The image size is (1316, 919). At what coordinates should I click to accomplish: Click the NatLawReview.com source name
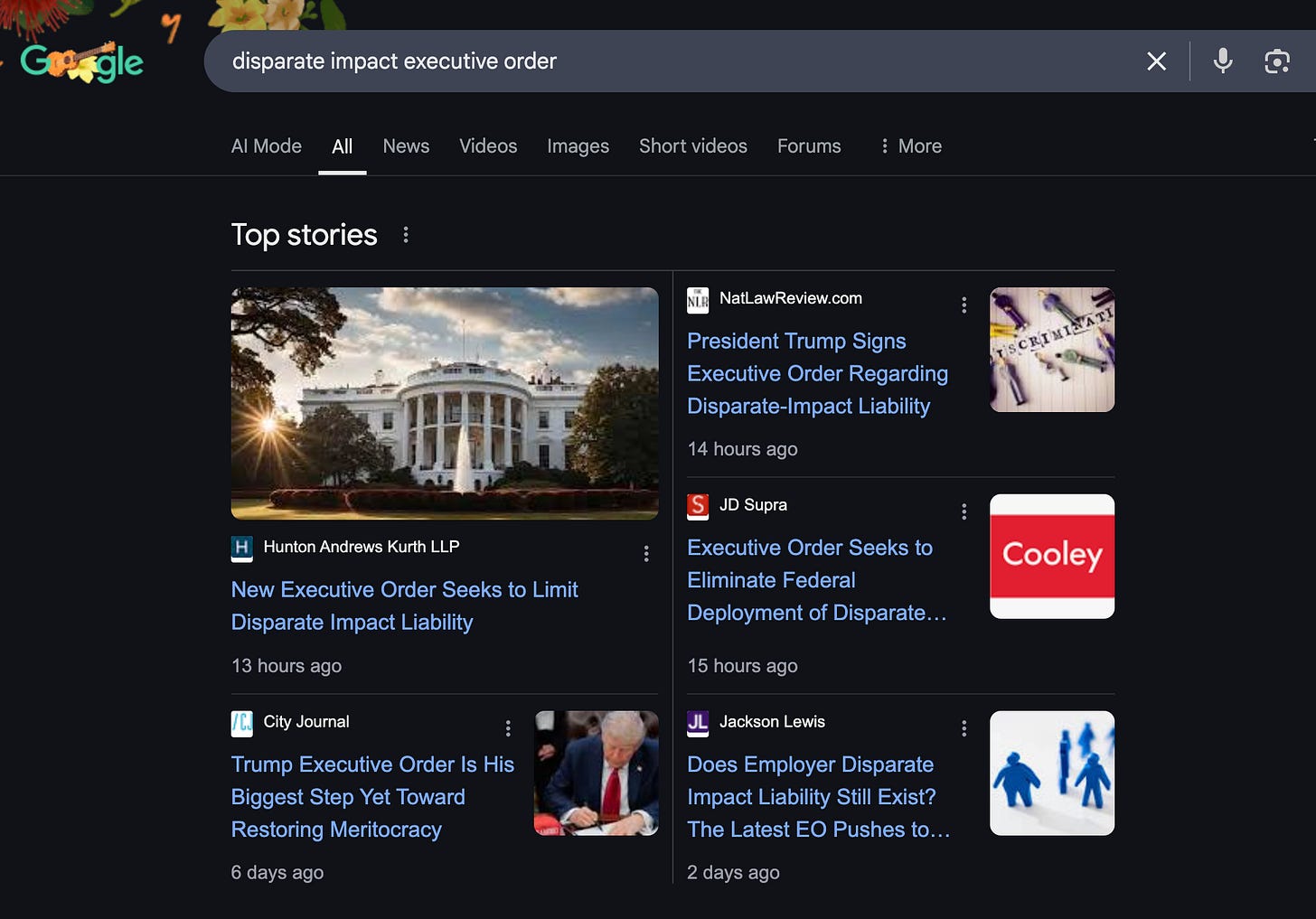point(791,298)
